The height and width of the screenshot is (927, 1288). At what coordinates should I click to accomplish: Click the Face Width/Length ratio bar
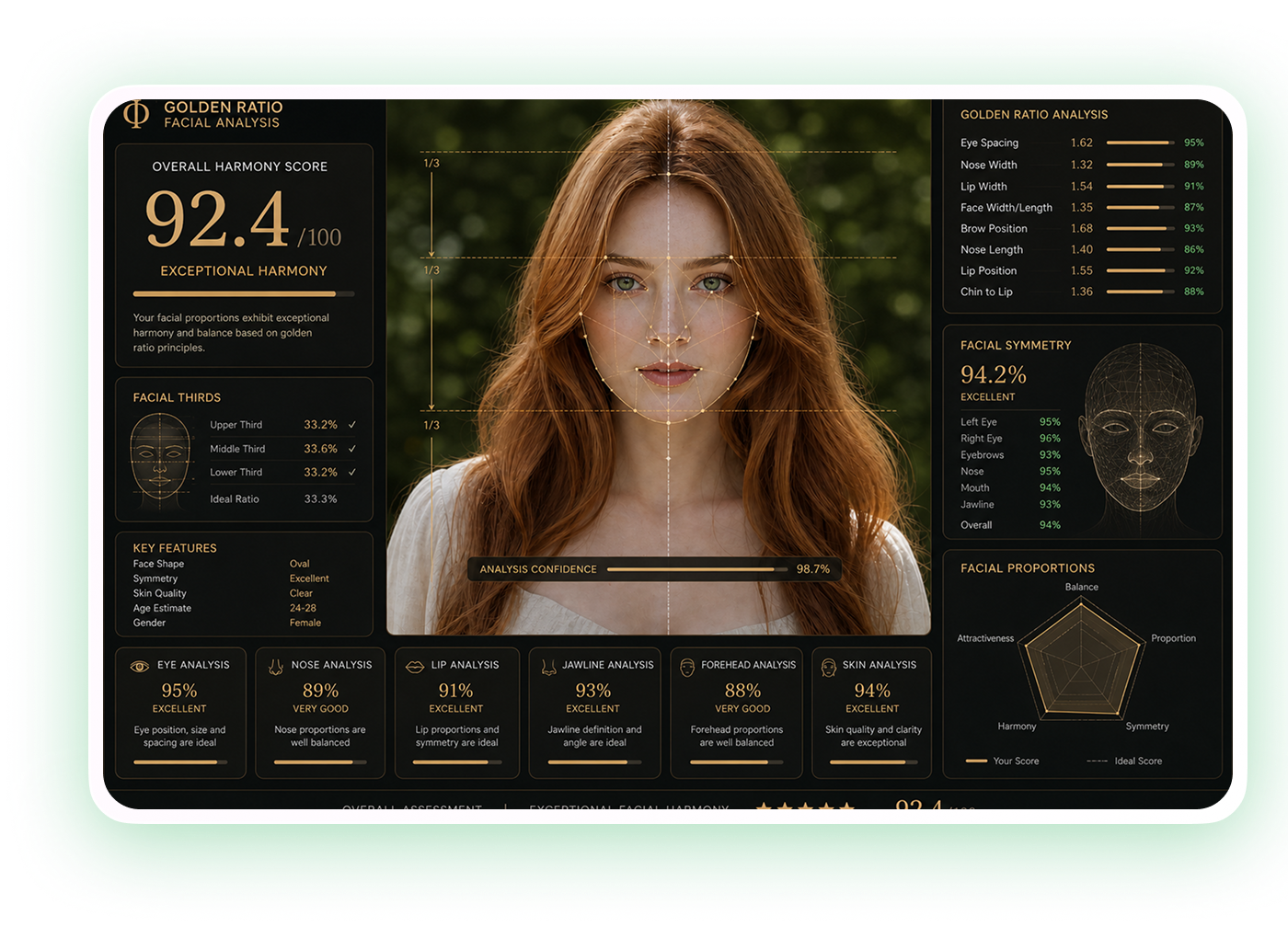[x=1141, y=207]
